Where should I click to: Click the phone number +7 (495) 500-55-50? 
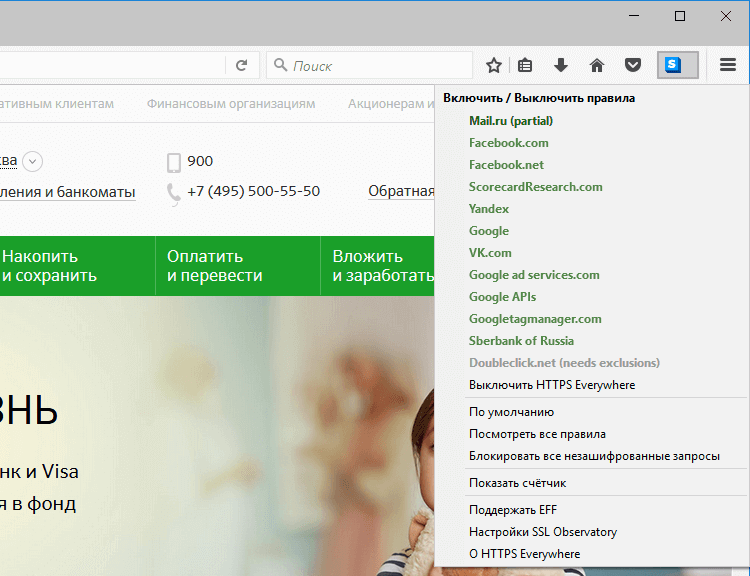click(x=254, y=191)
